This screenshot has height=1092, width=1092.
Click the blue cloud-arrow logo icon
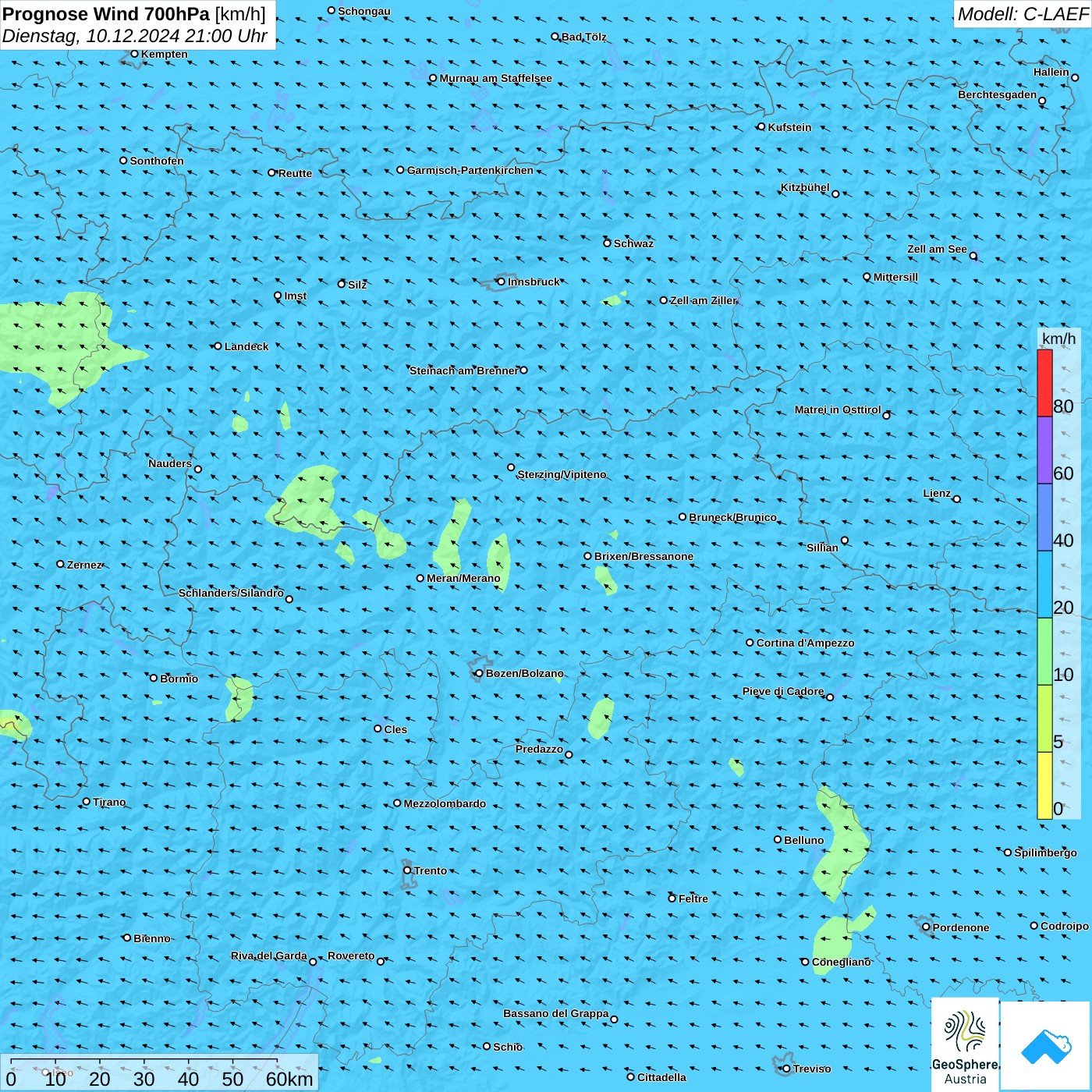1046,1046
